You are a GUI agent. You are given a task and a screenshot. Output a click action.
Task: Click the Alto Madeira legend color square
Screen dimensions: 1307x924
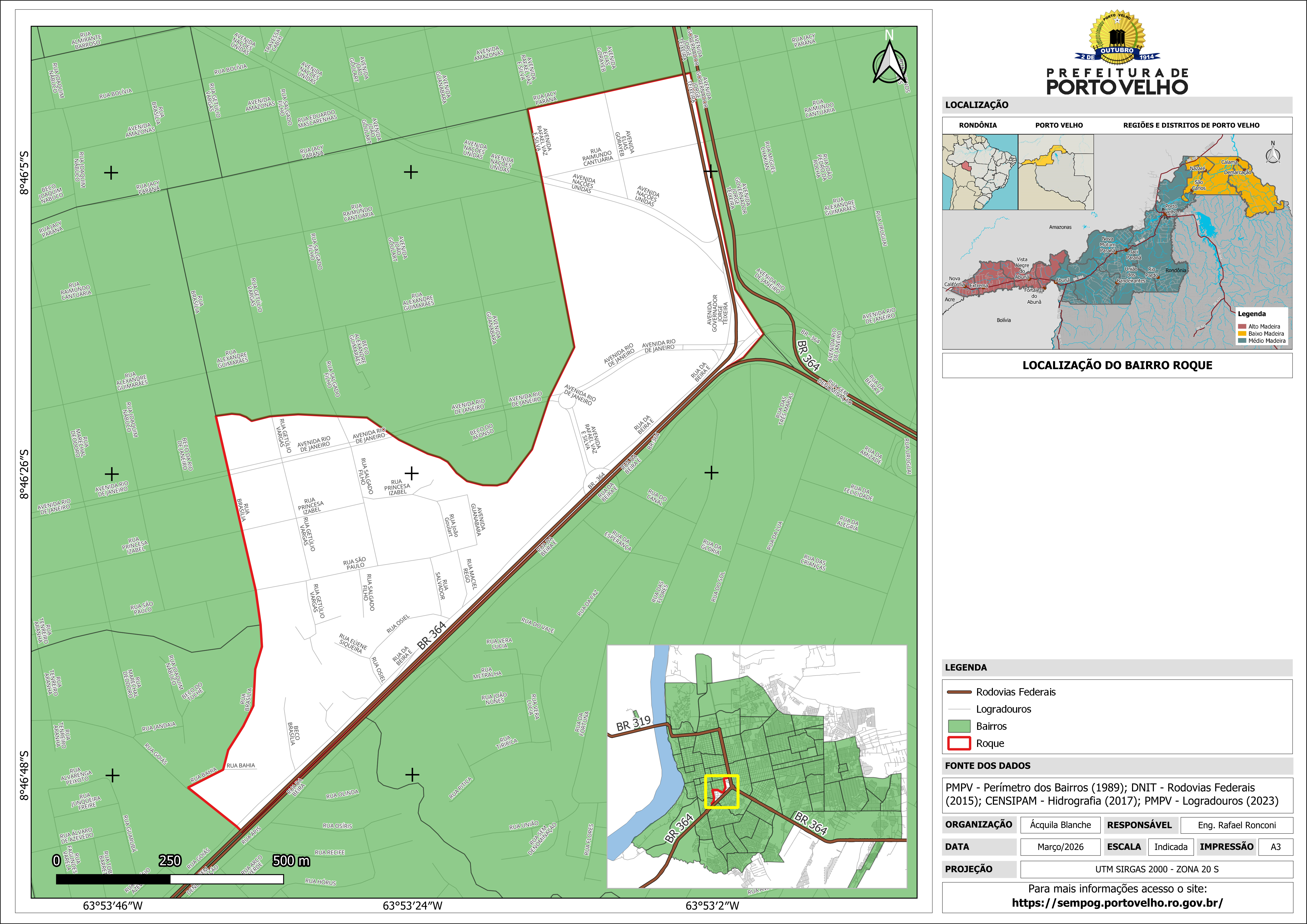[1242, 327]
